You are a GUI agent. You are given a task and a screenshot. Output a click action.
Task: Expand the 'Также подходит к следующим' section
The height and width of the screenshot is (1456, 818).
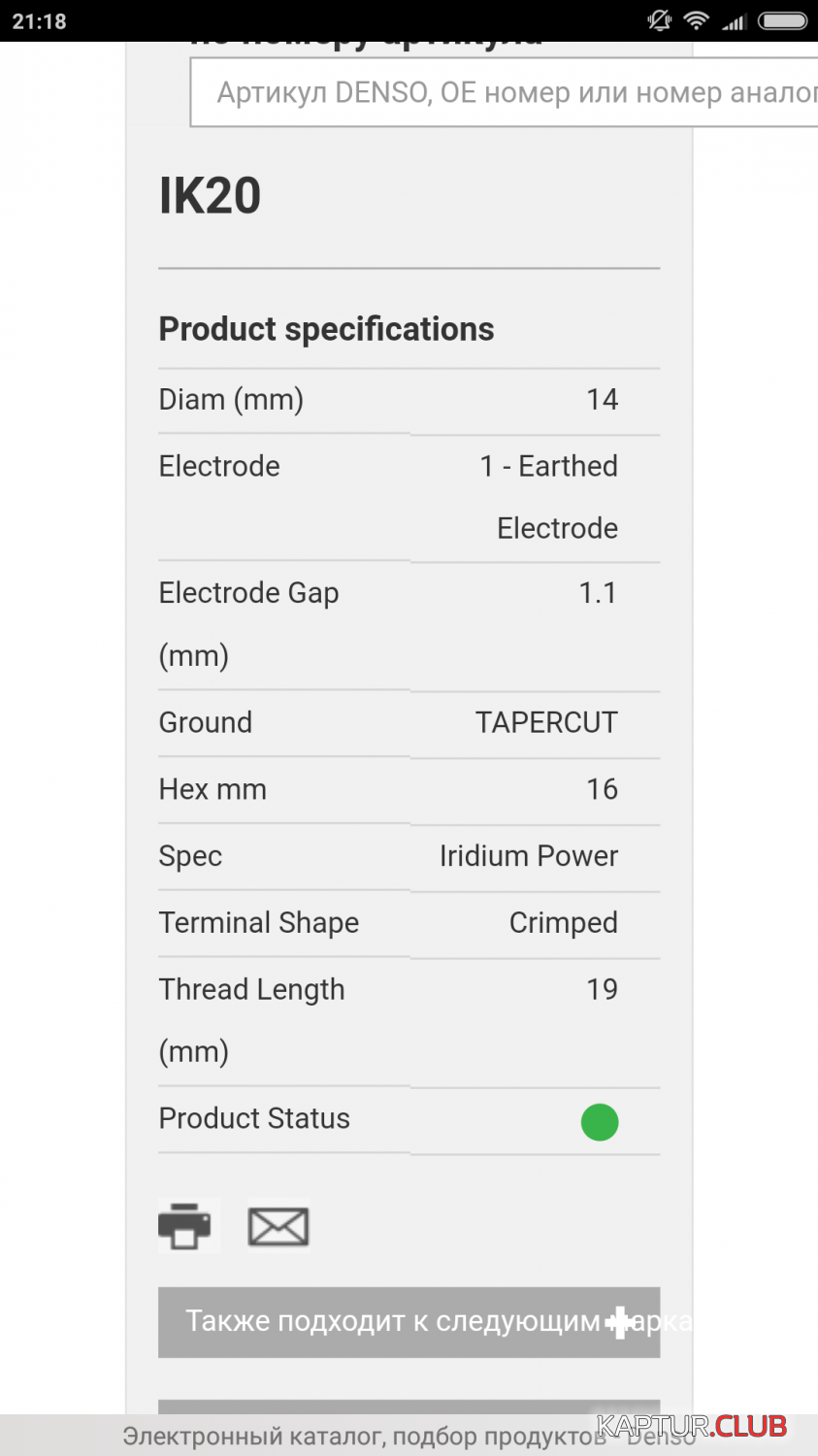pyautogui.click(x=393, y=1321)
